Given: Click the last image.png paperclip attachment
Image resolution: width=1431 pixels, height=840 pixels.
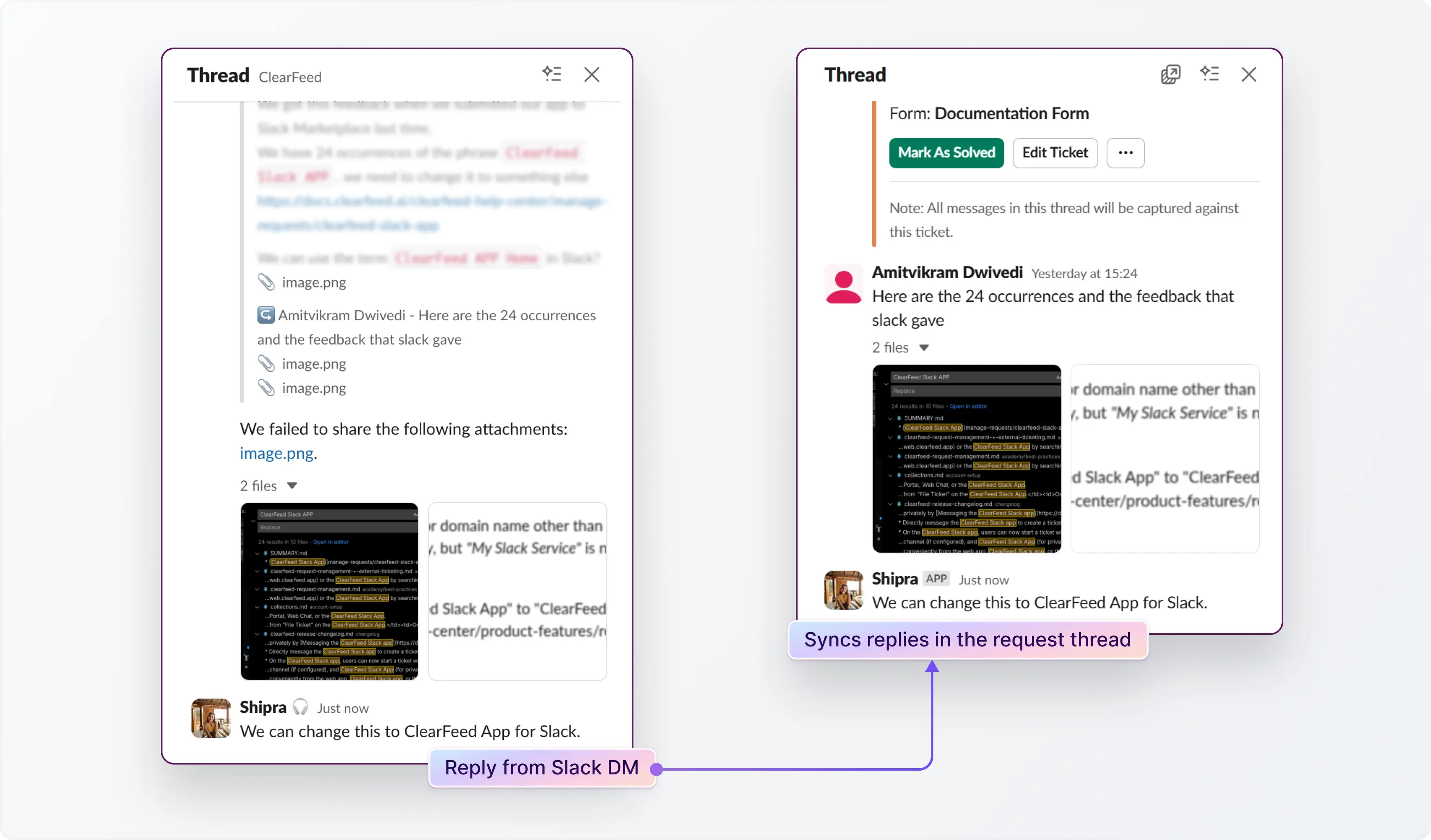Looking at the screenshot, I should click(302, 388).
